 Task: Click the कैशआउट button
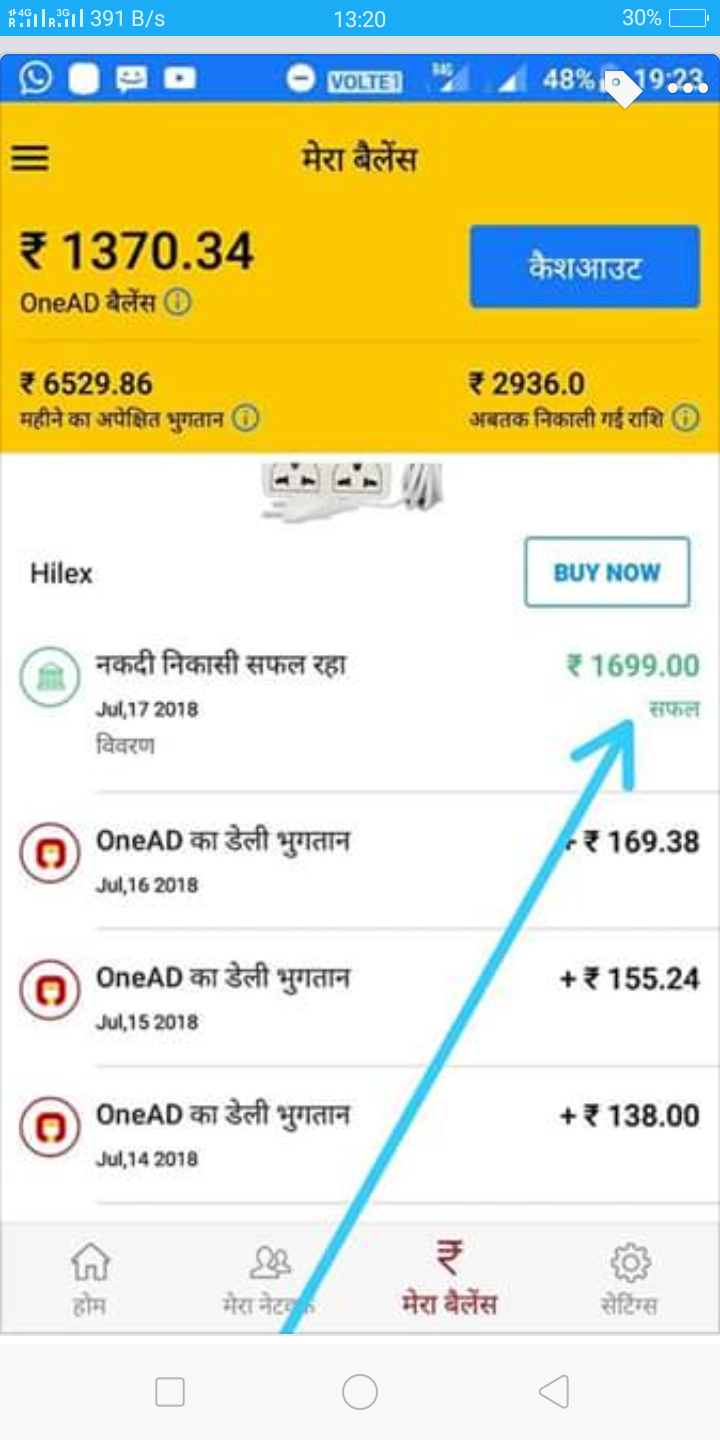585,267
